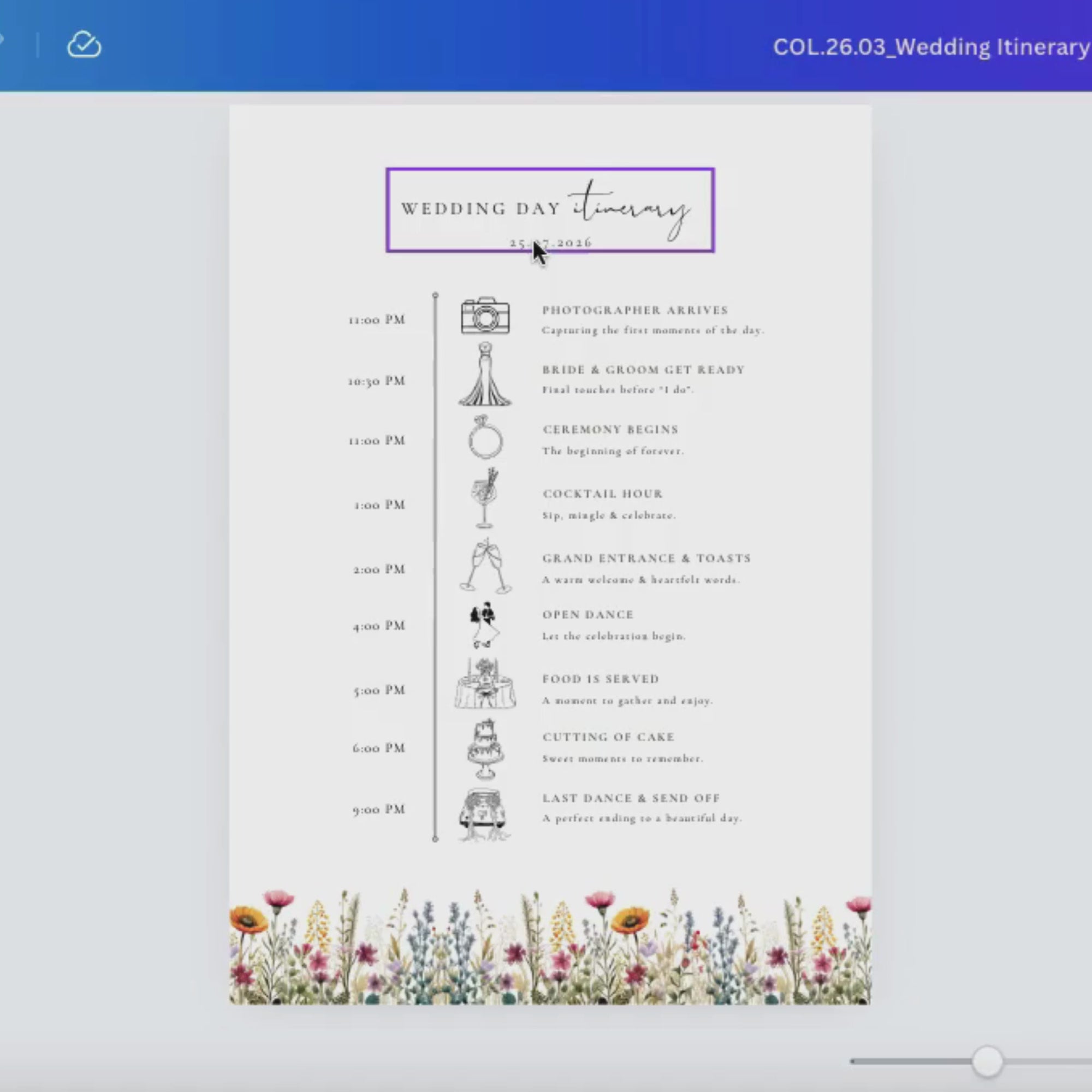1092x1092 pixels.
Task: Select the camera icon graphic
Action: coord(485,316)
